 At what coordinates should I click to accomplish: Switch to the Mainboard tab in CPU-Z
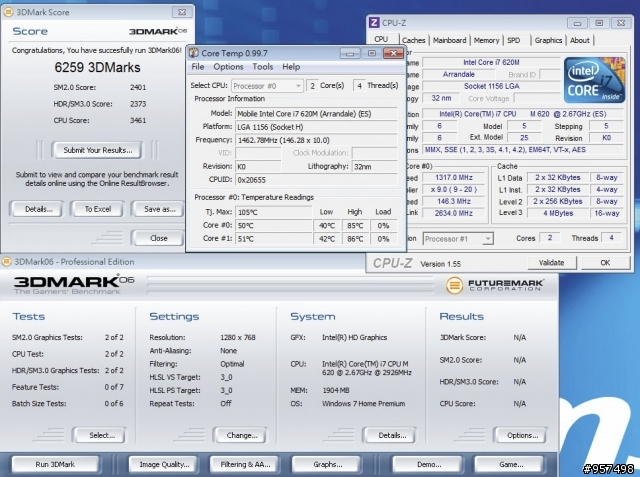click(x=449, y=40)
